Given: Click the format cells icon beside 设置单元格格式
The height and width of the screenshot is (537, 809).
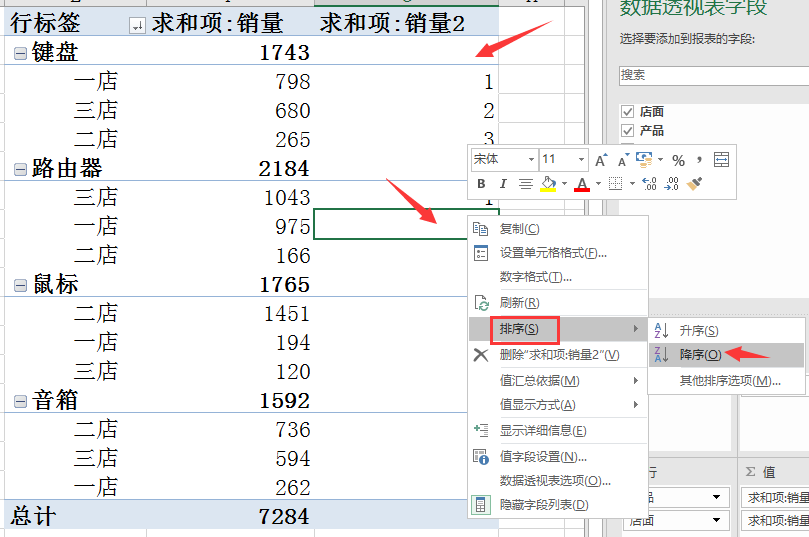Looking at the screenshot, I should (480, 253).
